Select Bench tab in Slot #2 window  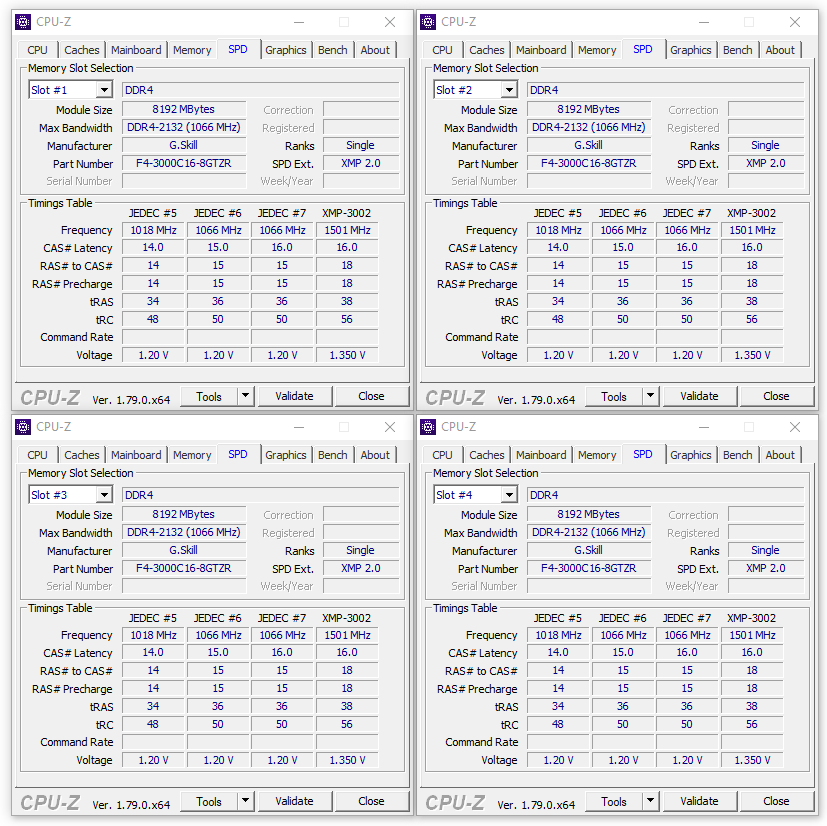[x=738, y=50]
